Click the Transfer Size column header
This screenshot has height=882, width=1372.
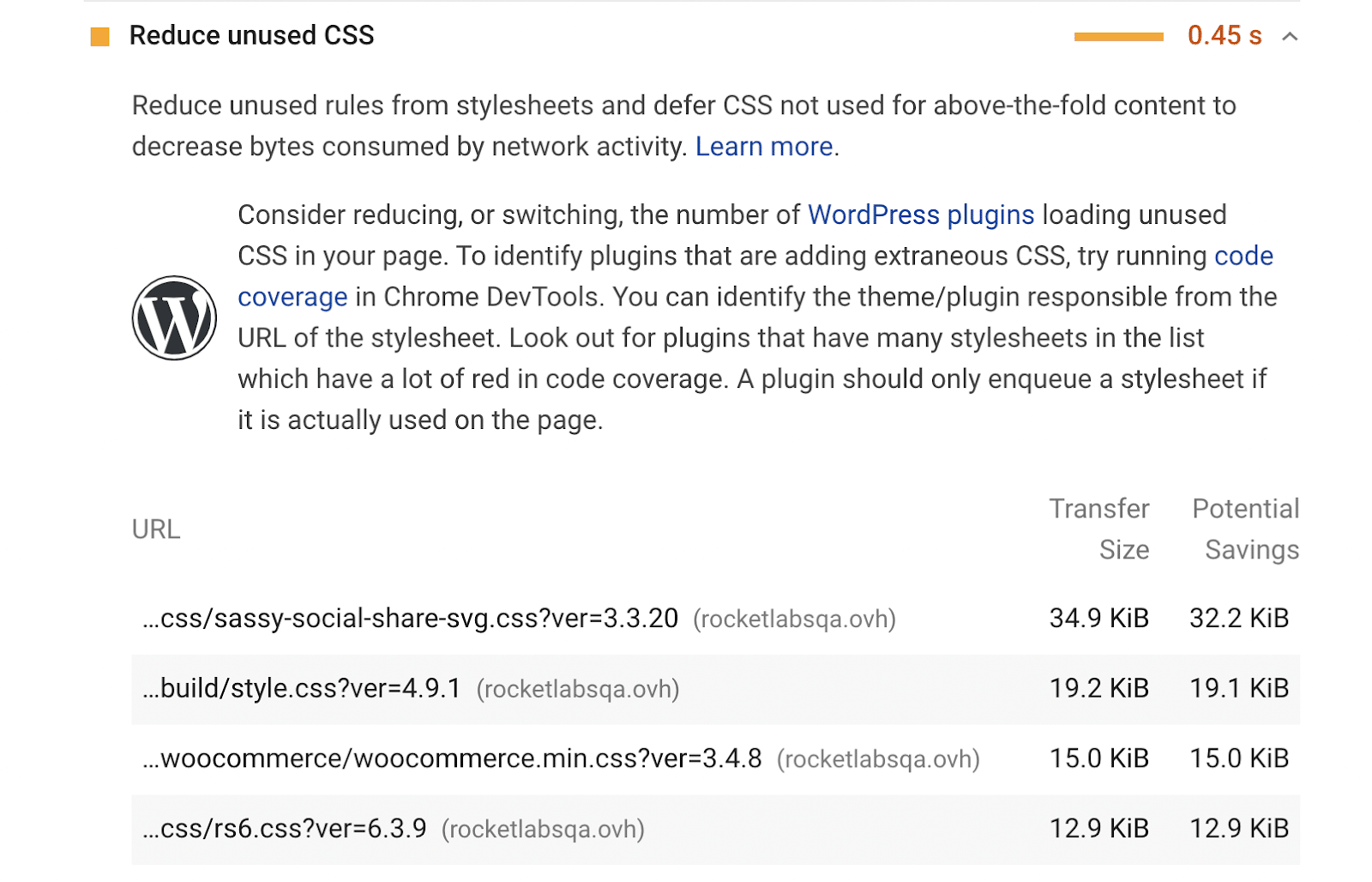(x=1100, y=529)
